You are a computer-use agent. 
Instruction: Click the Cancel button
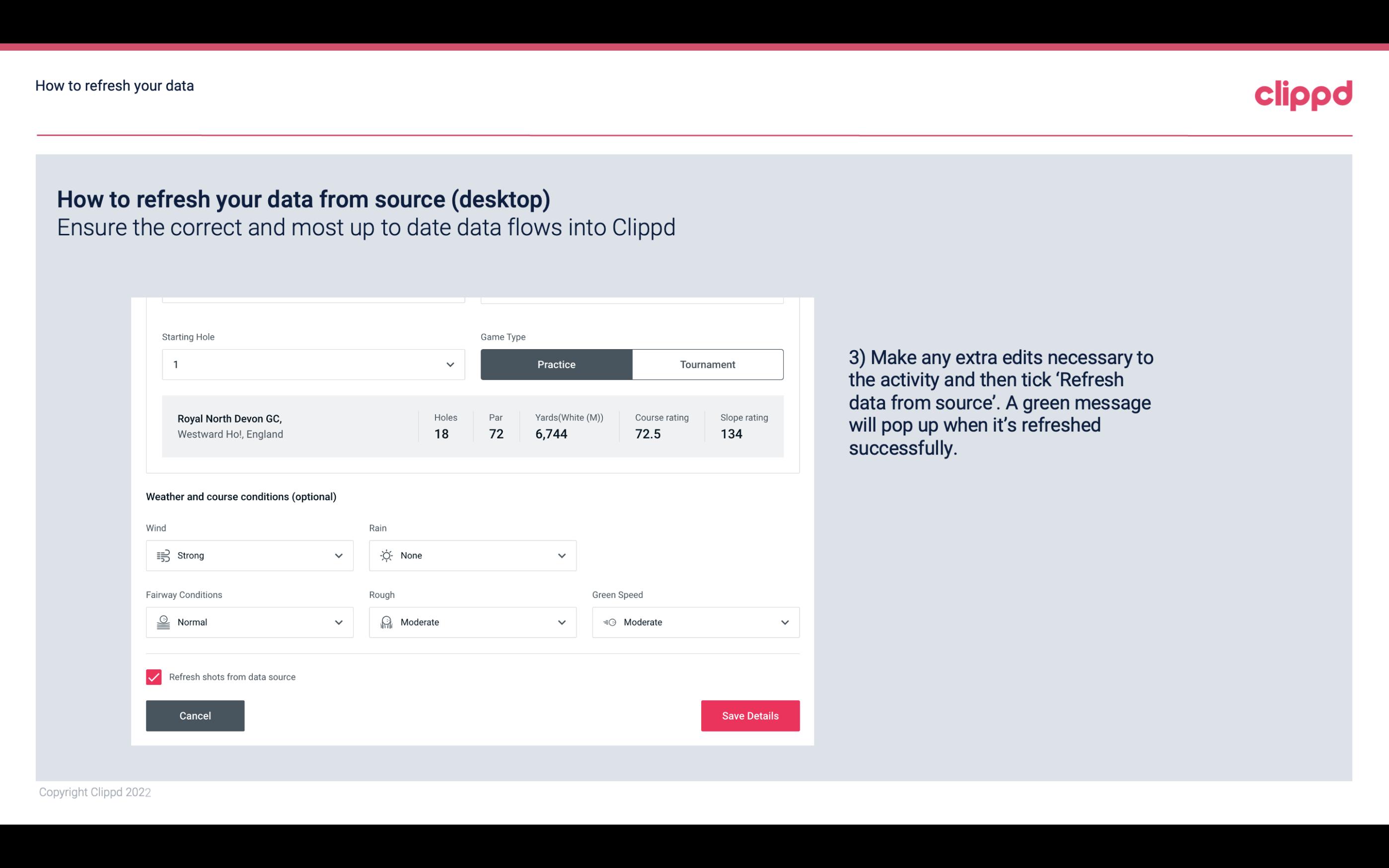coord(194,715)
